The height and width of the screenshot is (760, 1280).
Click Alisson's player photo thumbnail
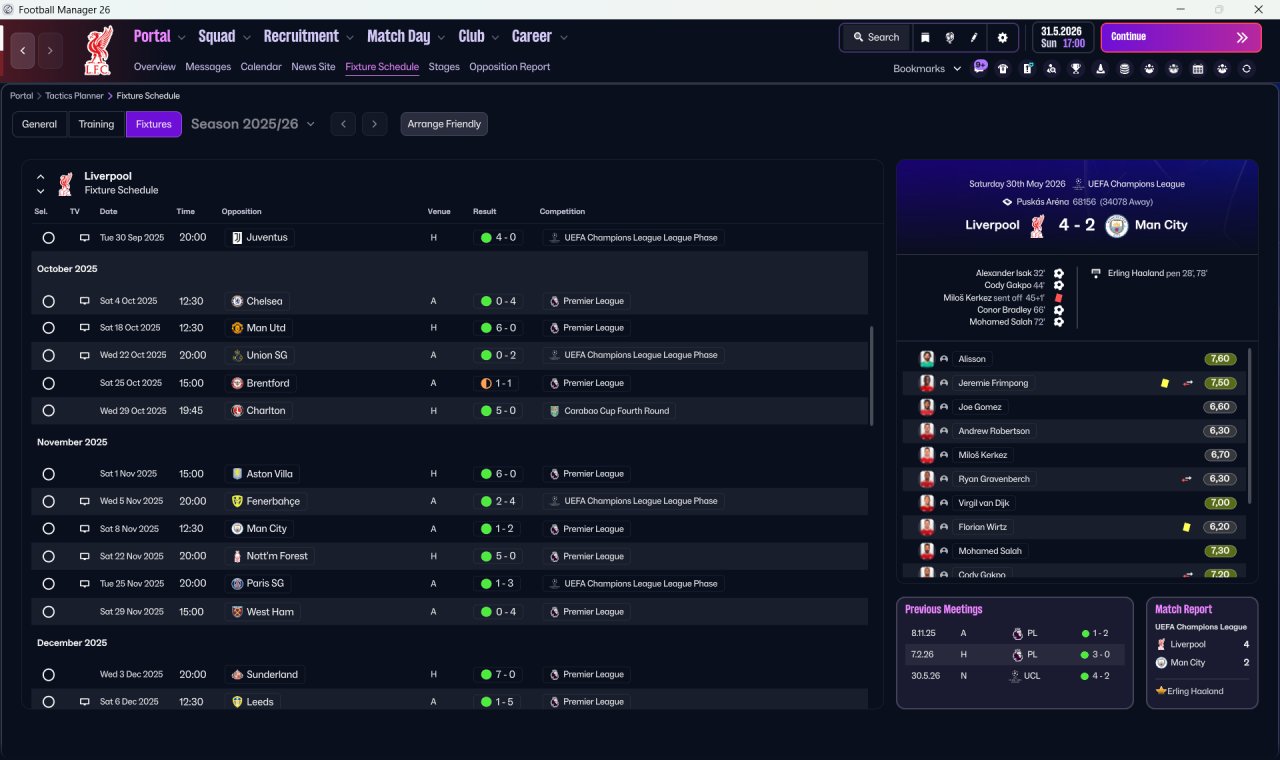(927, 359)
